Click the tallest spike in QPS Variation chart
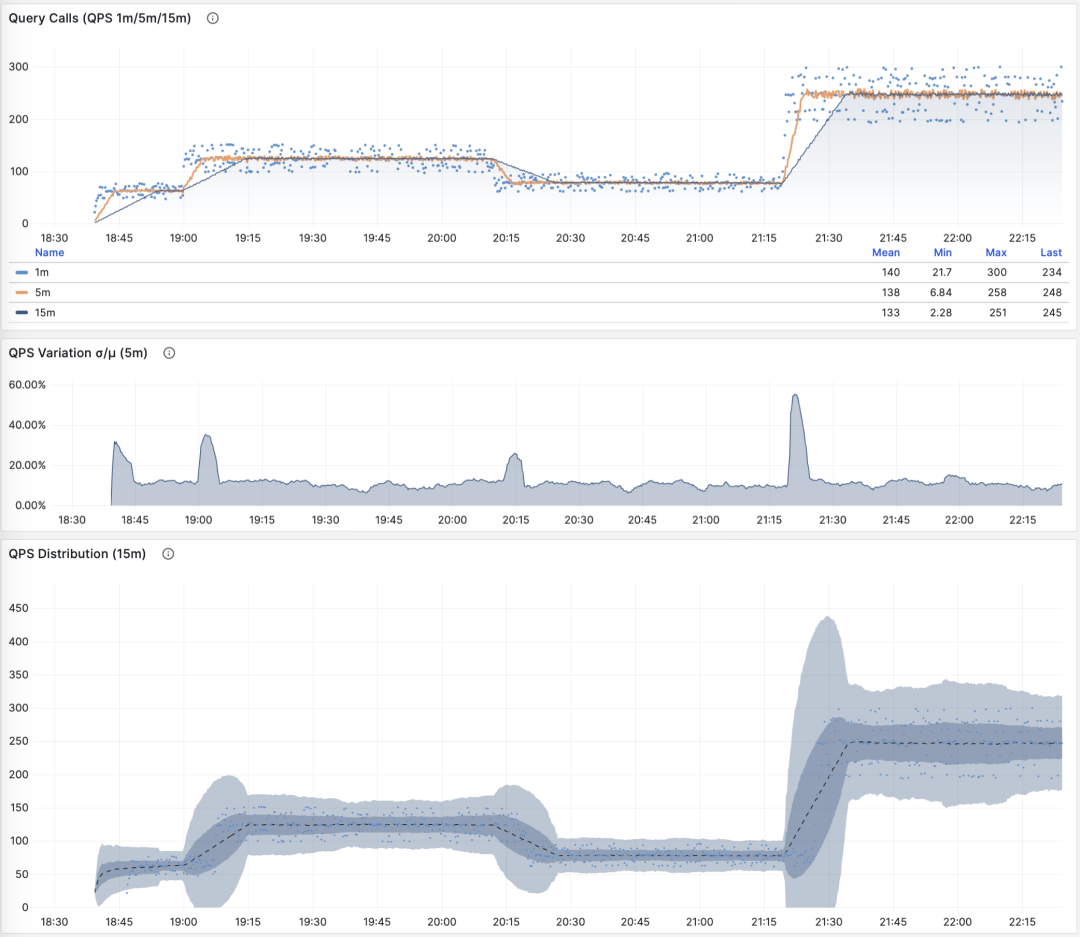 click(795, 396)
